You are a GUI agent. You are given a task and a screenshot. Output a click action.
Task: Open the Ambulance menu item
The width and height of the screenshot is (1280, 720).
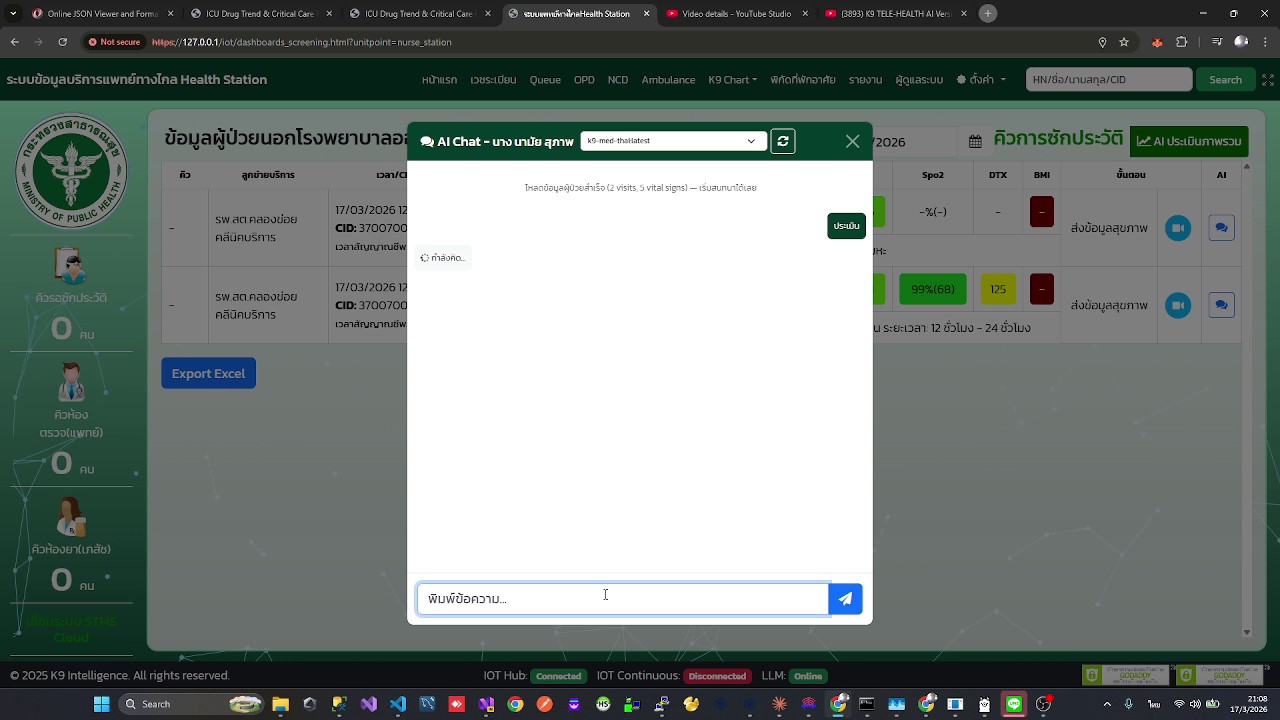pyautogui.click(x=668, y=80)
